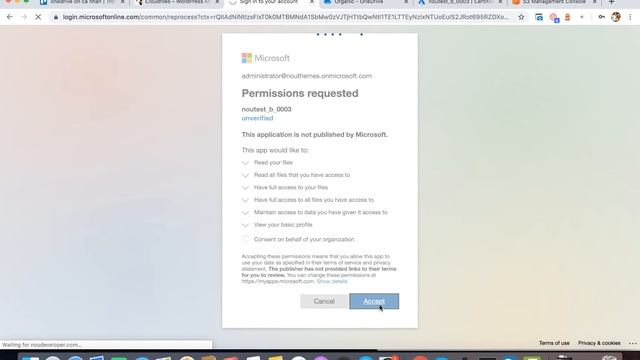Open the orange extension icon in toolbar

pos(567,17)
